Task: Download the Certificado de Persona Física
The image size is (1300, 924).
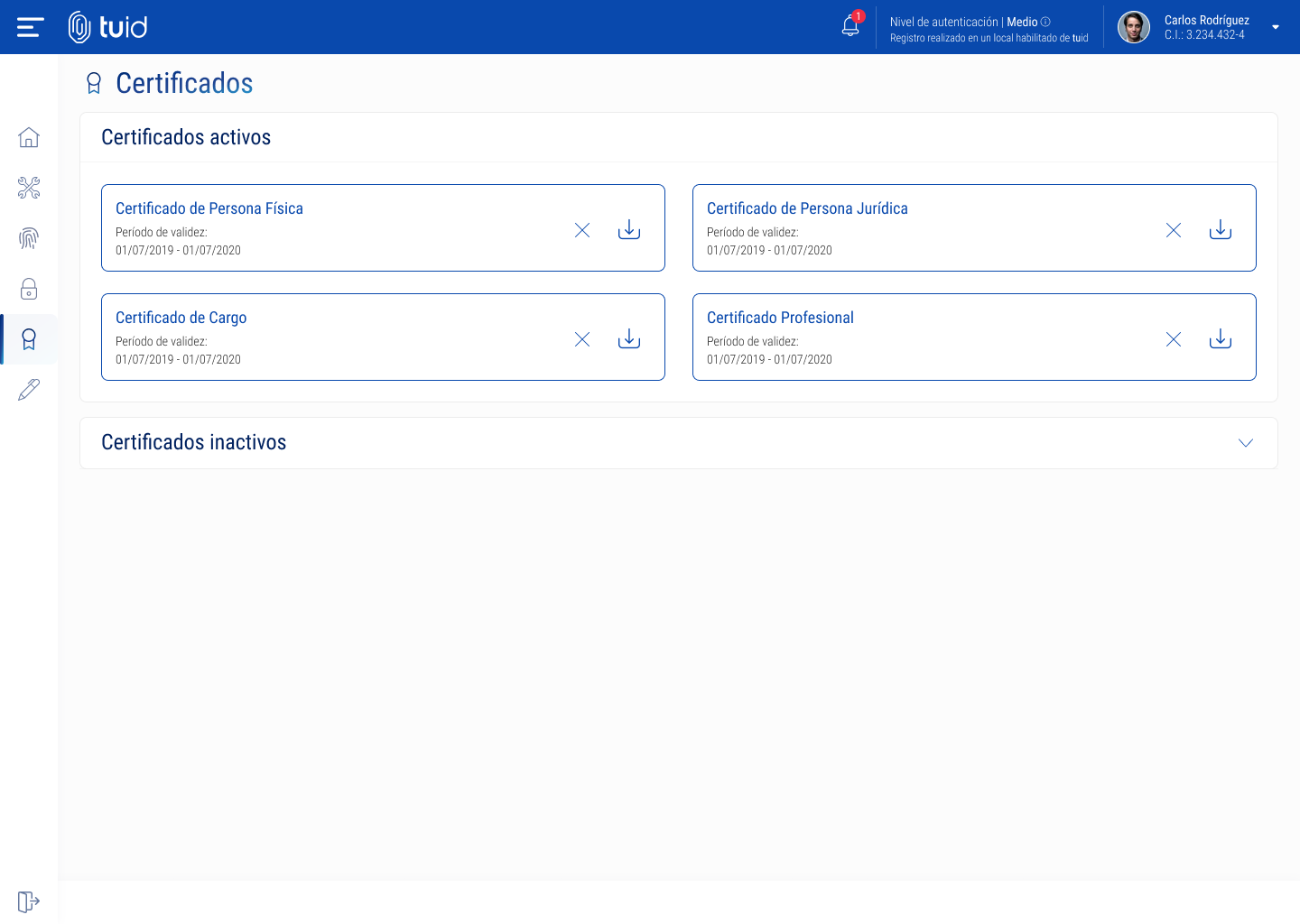Action: pos(629,229)
